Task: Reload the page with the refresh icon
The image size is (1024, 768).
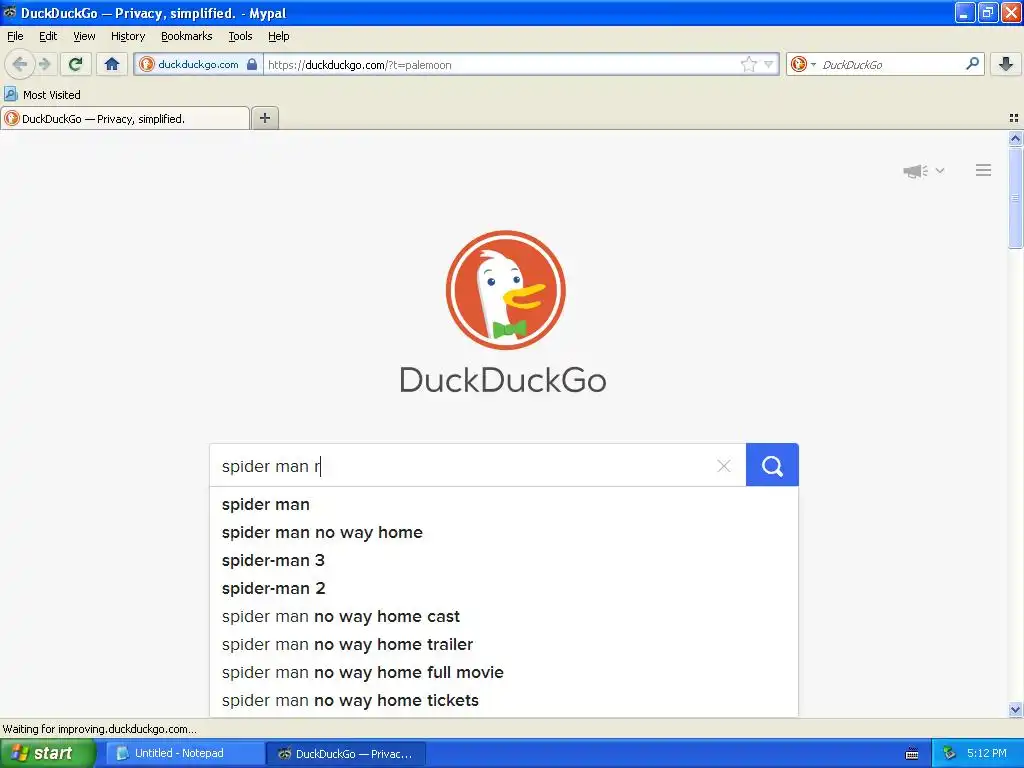Action: (76, 64)
